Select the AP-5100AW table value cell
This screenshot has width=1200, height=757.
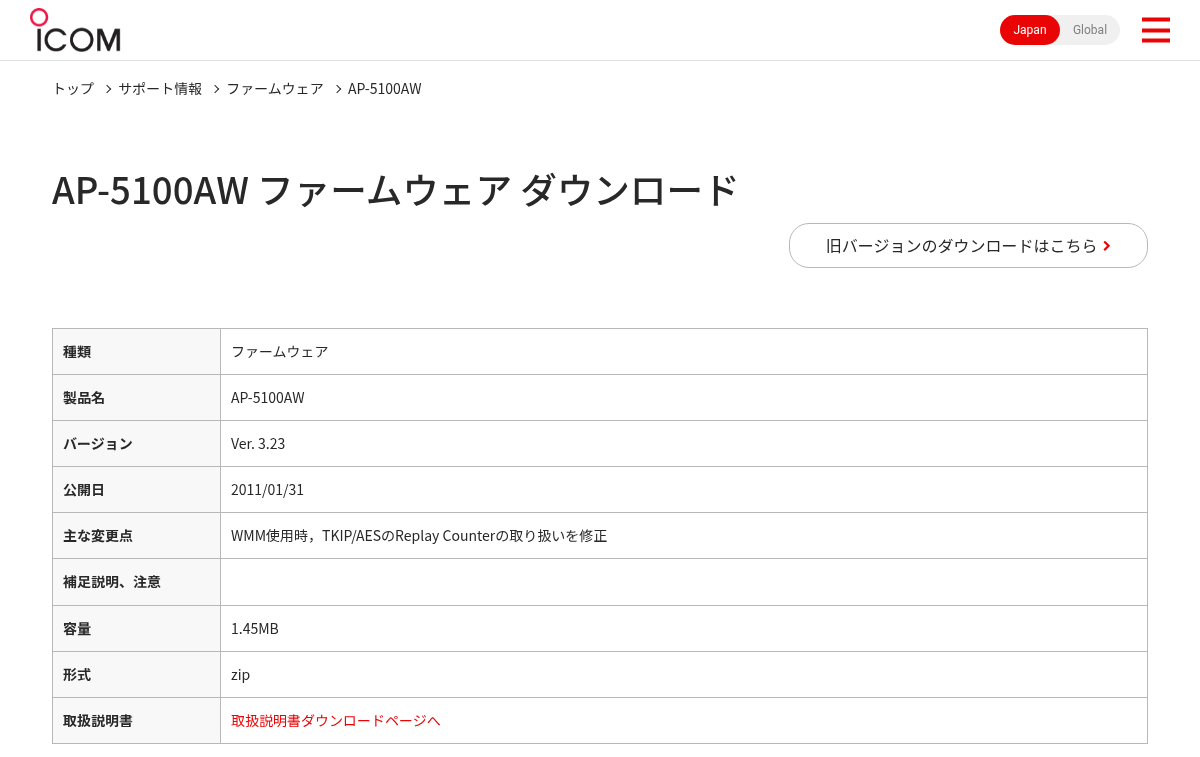coord(684,397)
